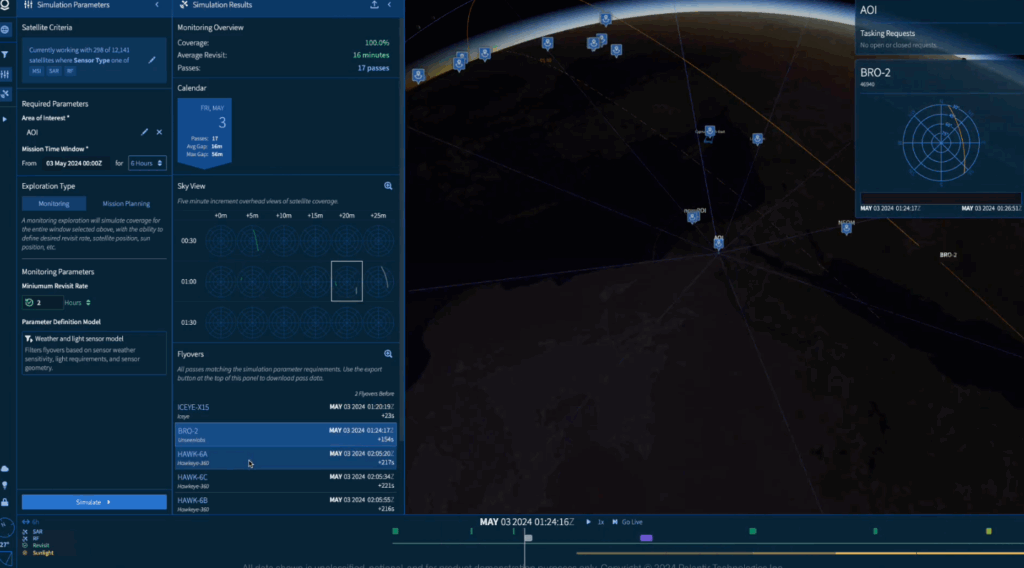Click the Tasking Requests heading in AOI panel
1024x568 pixels.
click(x=887, y=33)
